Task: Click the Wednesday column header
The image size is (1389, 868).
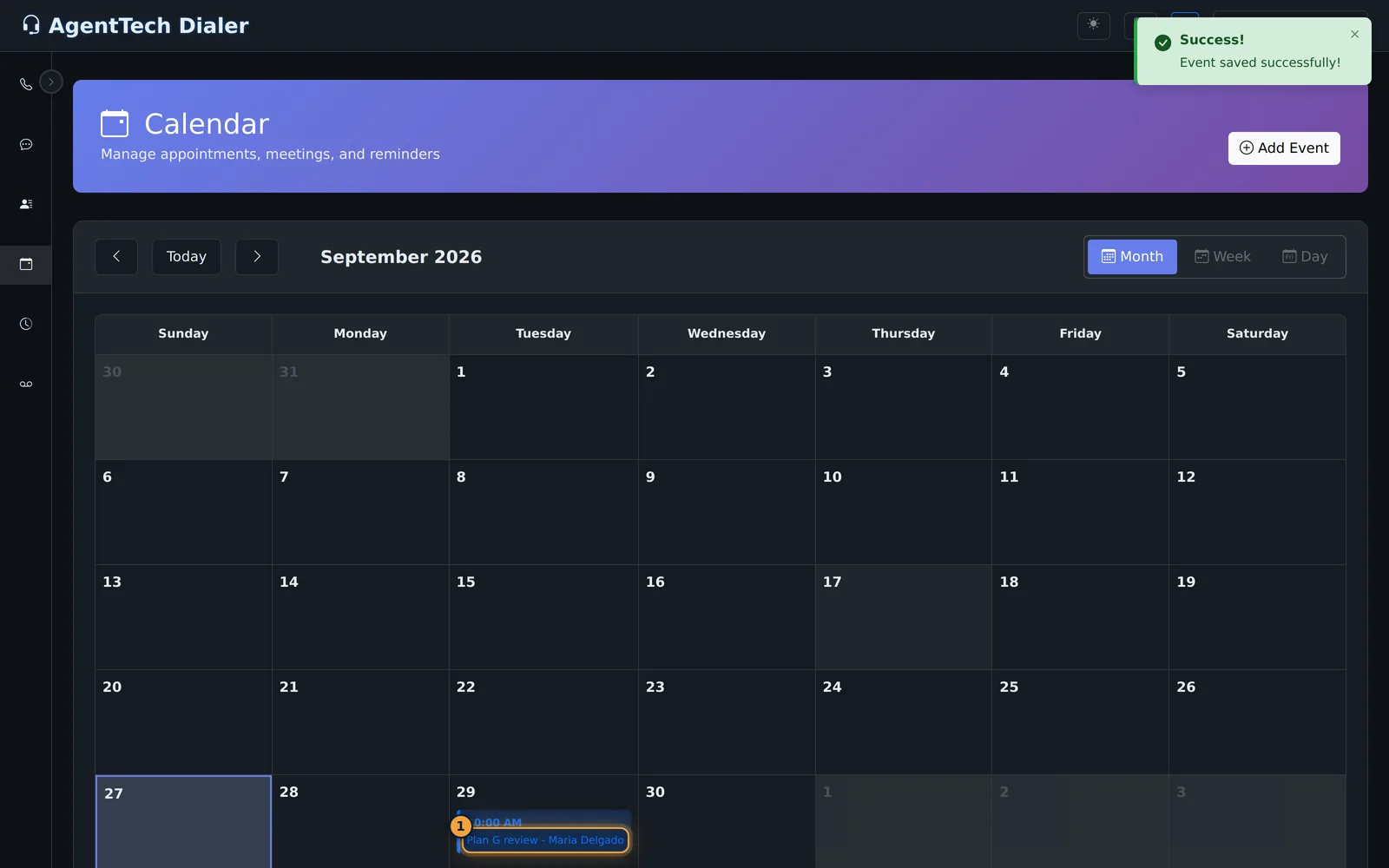Action: (x=727, y=333)
